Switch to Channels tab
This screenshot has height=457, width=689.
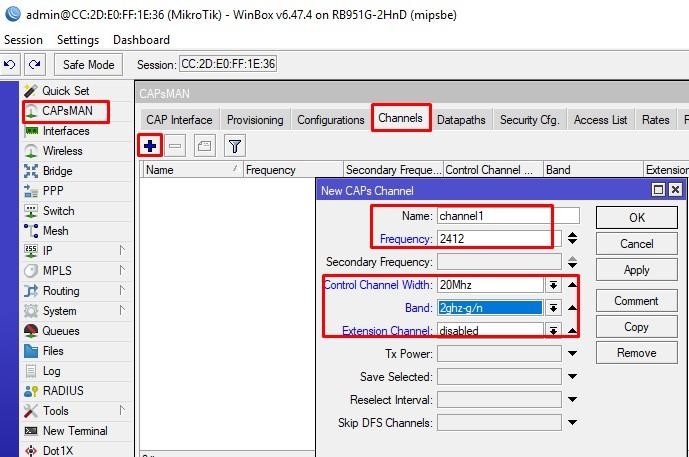(400, 118)
